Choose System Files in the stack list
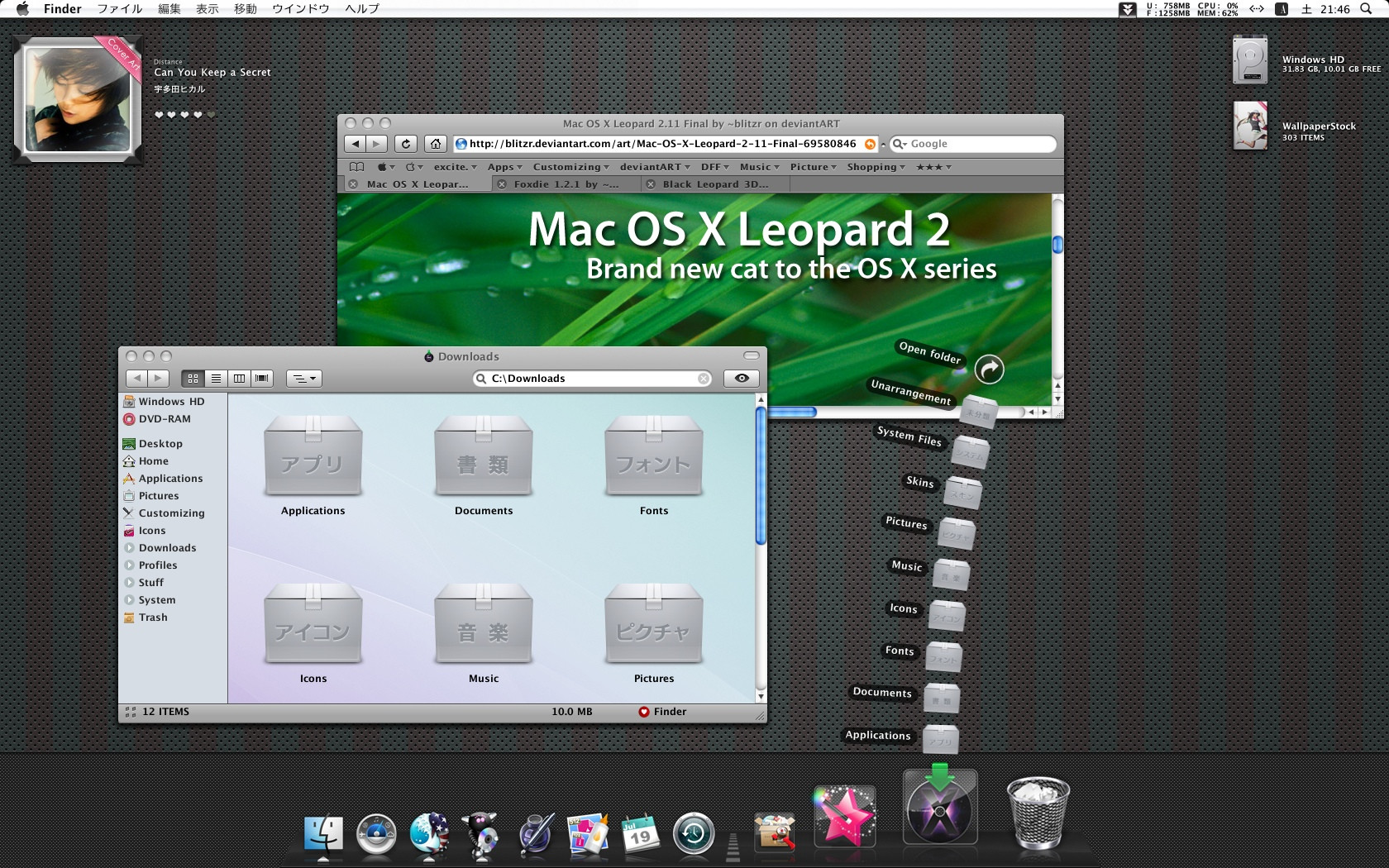Viewport: 1389px width, 868px height. 909,436
